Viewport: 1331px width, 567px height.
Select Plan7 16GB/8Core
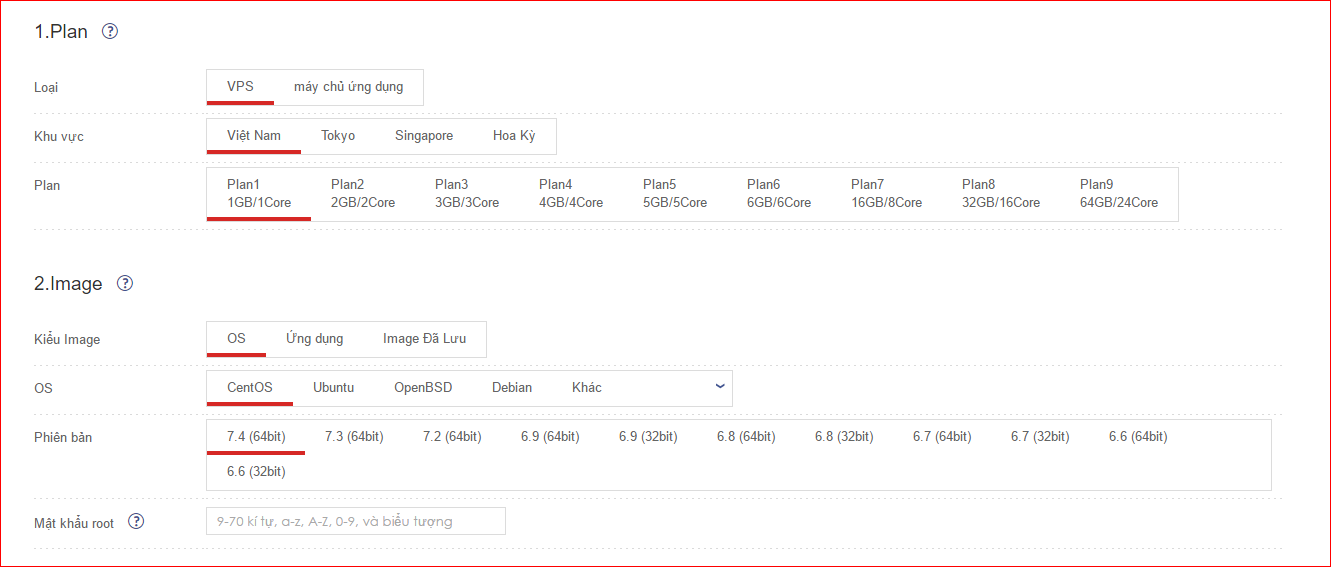click(887, 194)
